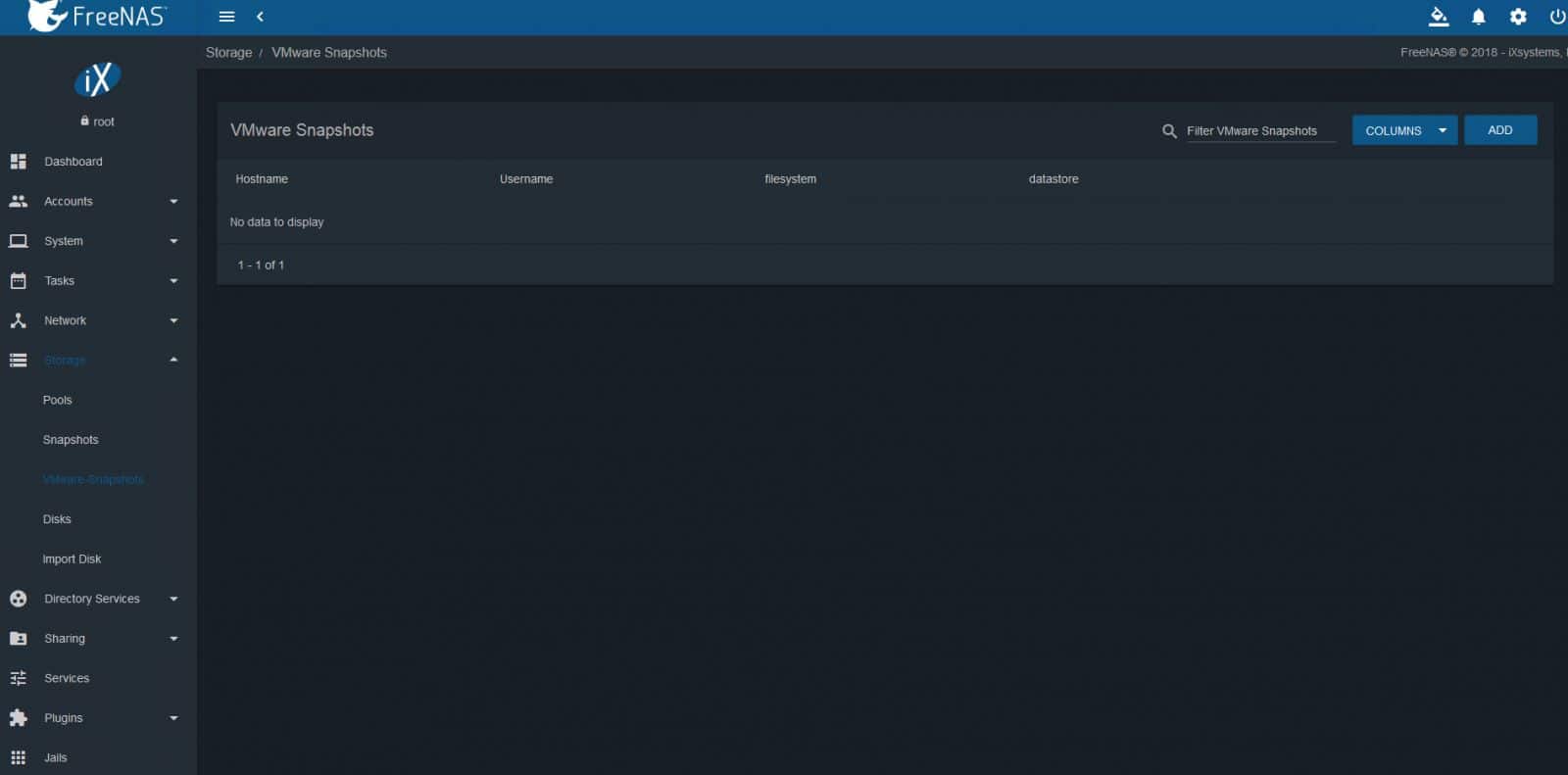Collapse sidebar with the left chevron
1568x775 pixels.
pos(260,17)
